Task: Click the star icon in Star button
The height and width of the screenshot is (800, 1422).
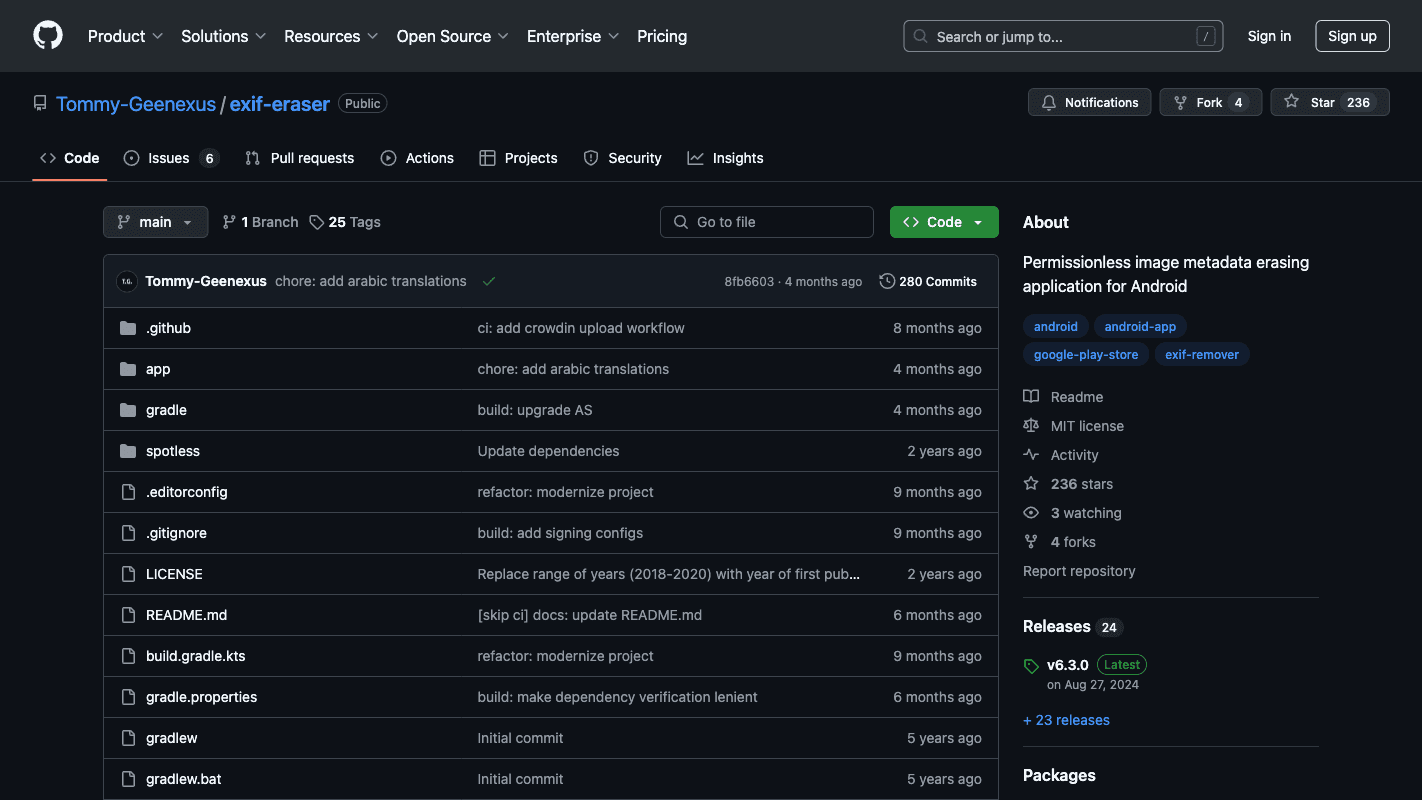Action: (x=1292, y=102)
